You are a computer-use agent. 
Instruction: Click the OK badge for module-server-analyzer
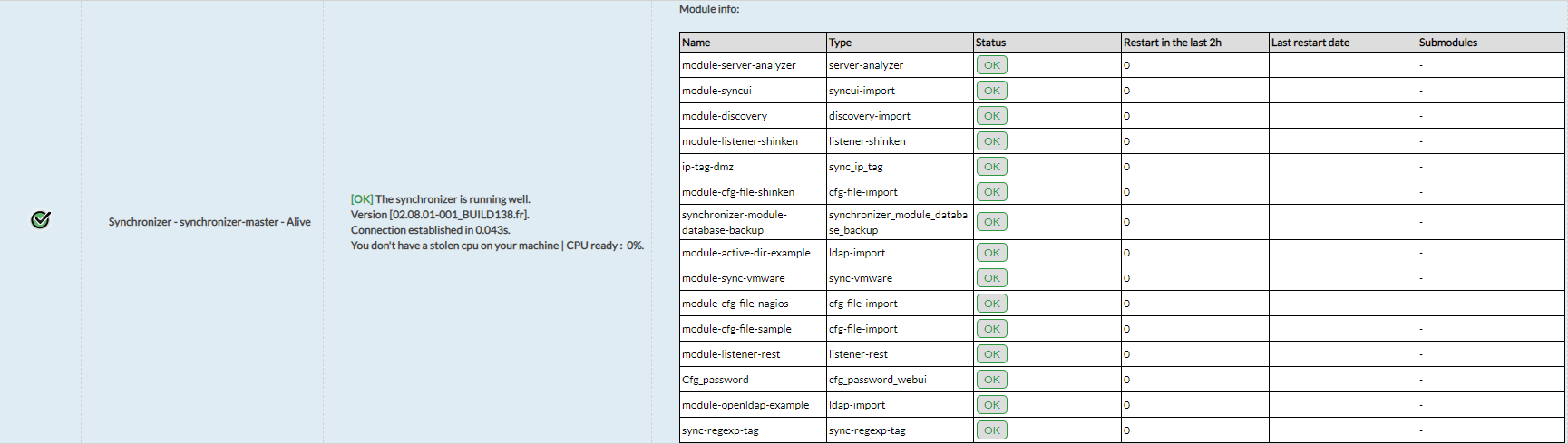[x=991, y=65]
